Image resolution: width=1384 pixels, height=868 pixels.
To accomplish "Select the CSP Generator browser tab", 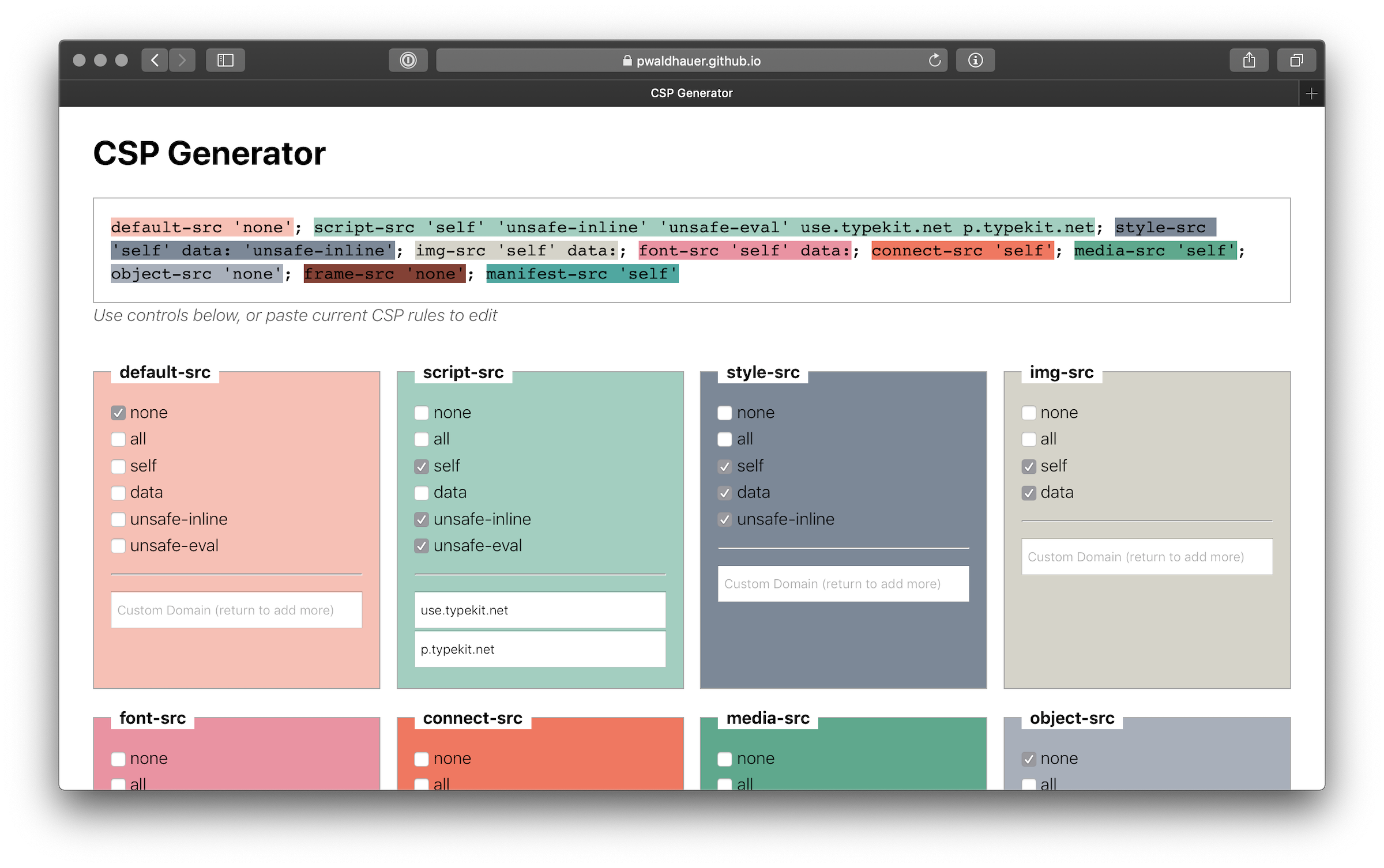I will [x=691, y=93].
